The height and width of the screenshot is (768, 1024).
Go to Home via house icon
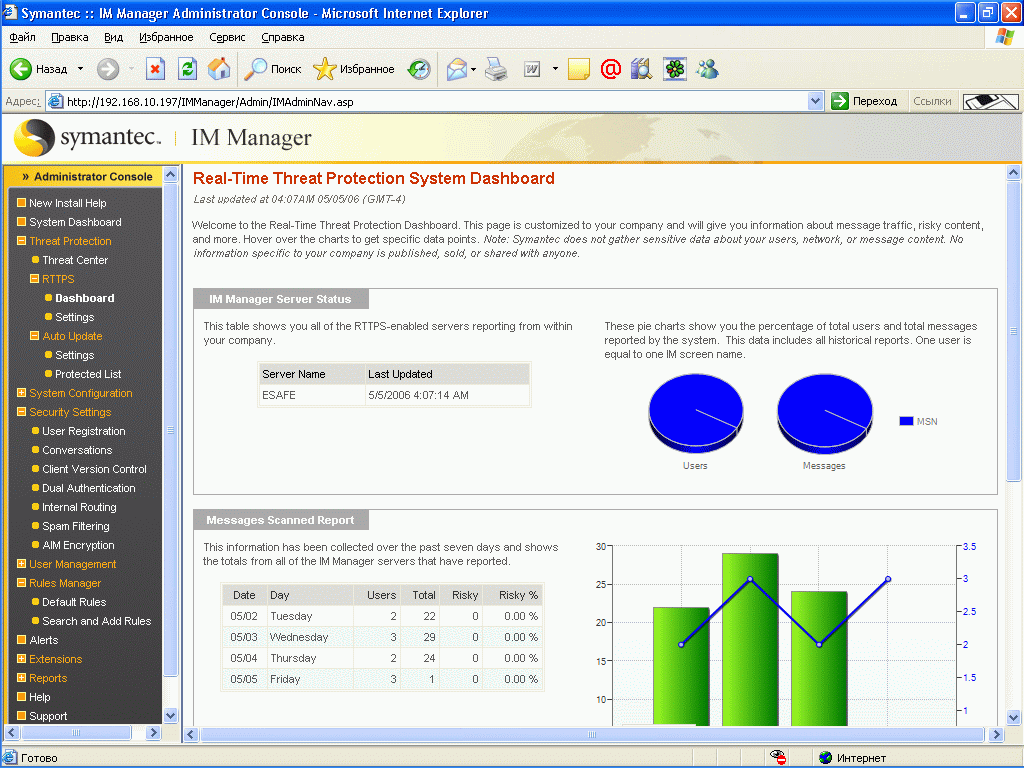click(219, 69)
